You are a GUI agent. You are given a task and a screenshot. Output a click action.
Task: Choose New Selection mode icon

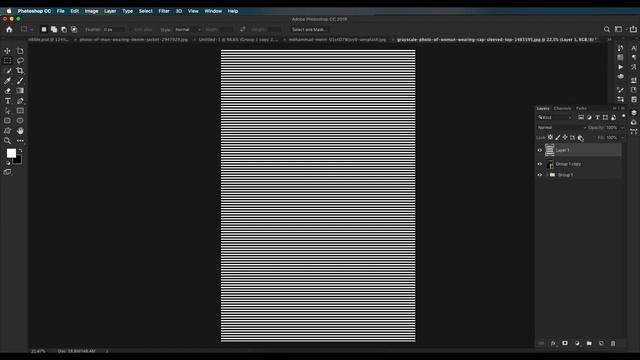coord(44,29)
